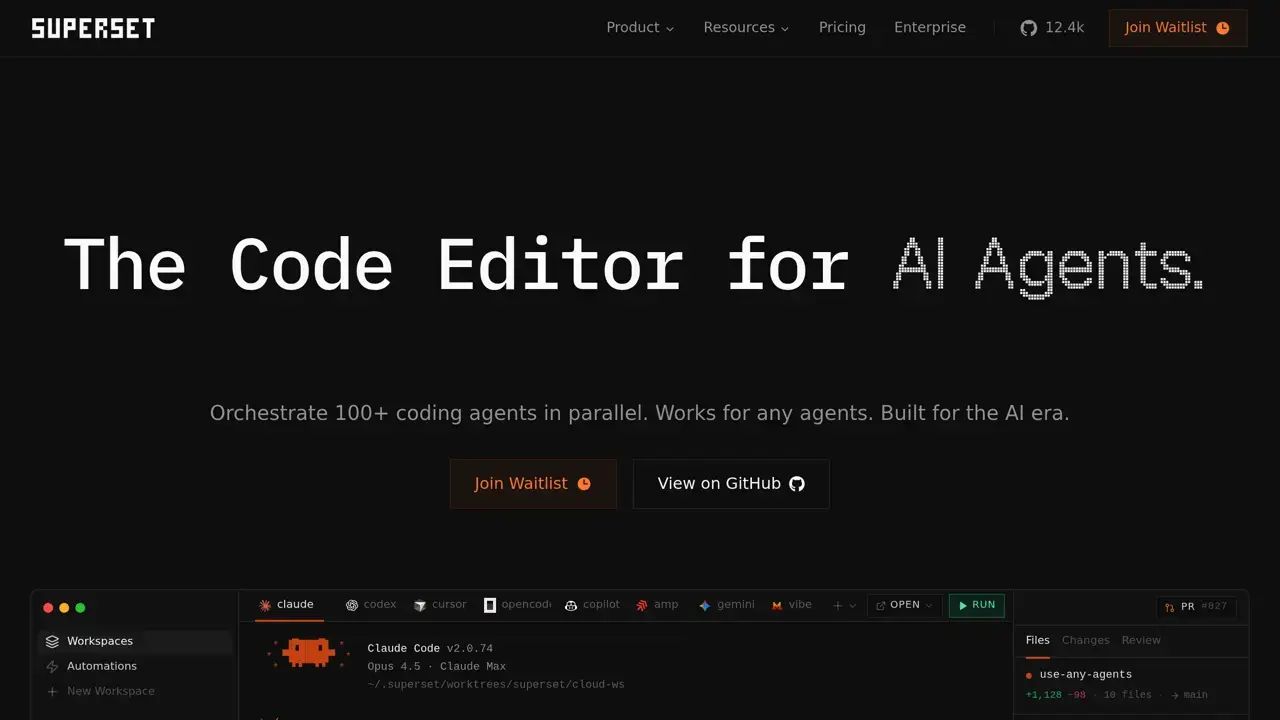
Task: Switch to the cursor agent tab
Action: [440, 605]
